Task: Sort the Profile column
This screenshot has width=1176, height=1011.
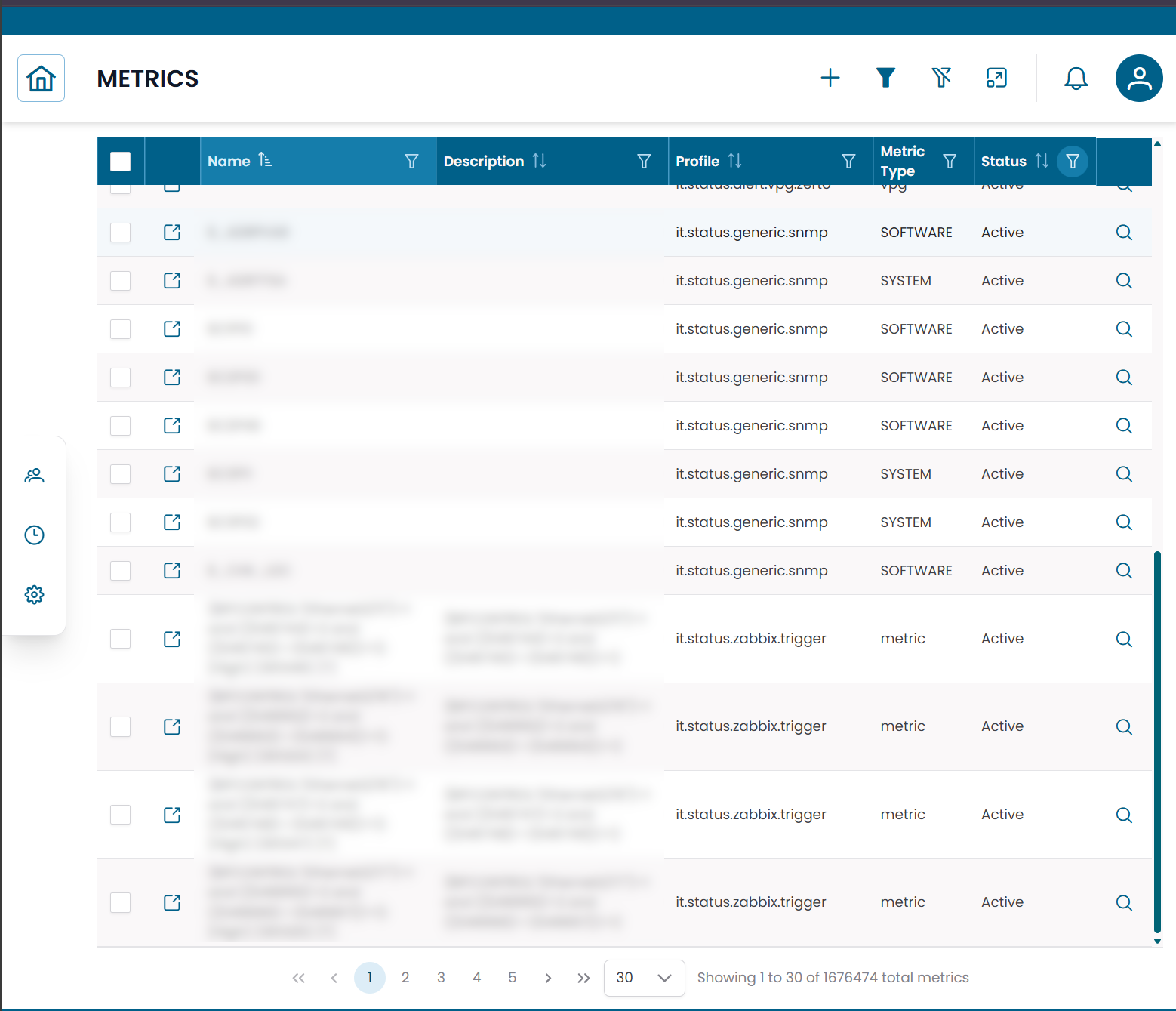Action: coord(735,161)
